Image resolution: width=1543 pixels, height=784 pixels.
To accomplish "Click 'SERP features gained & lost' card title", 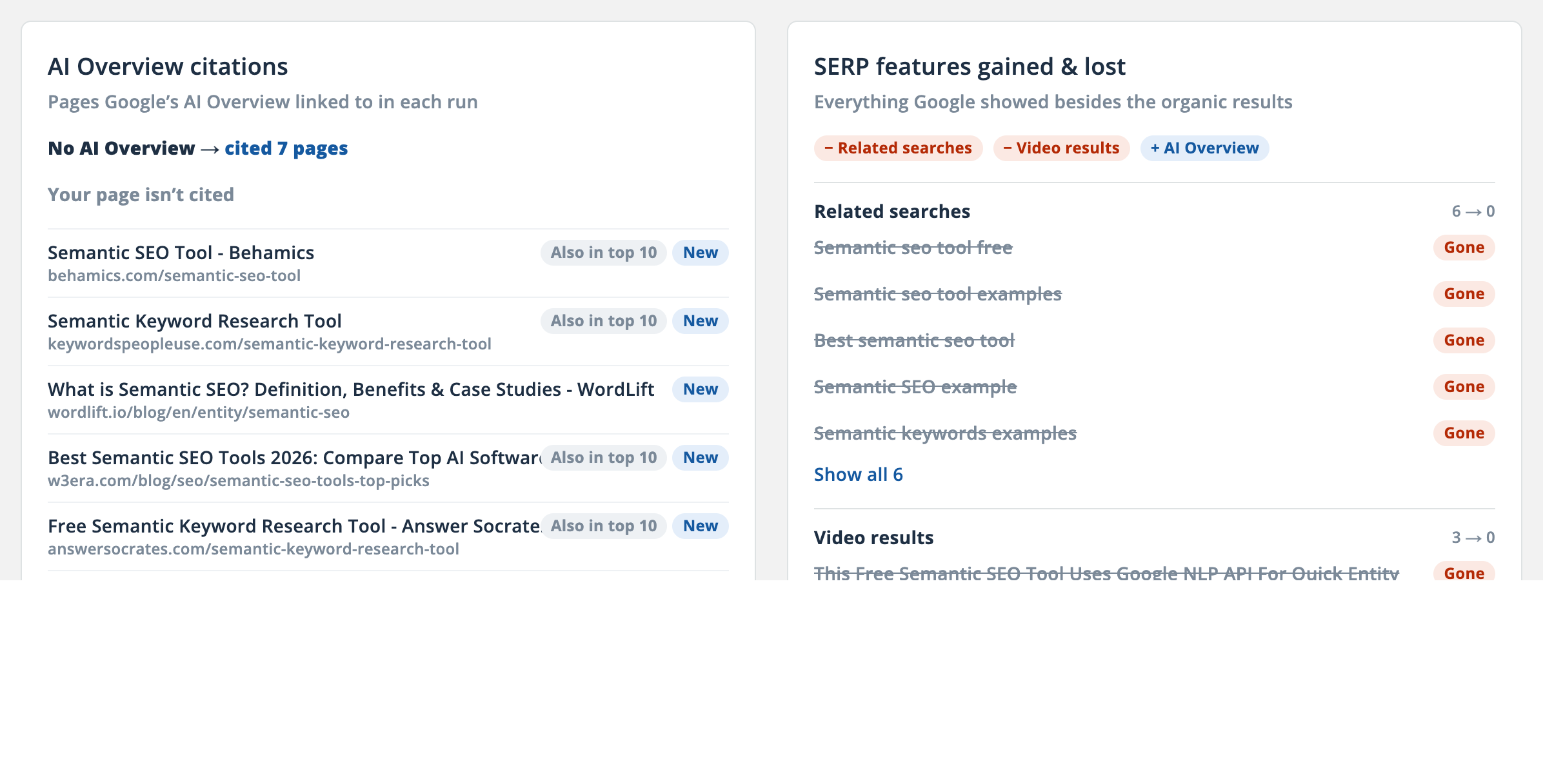I will 970,67.
